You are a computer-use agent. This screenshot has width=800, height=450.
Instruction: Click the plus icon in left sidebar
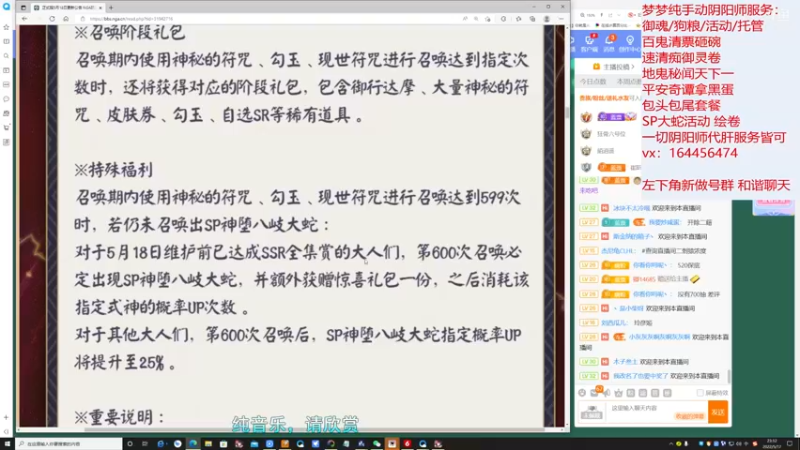coord(6,417)
